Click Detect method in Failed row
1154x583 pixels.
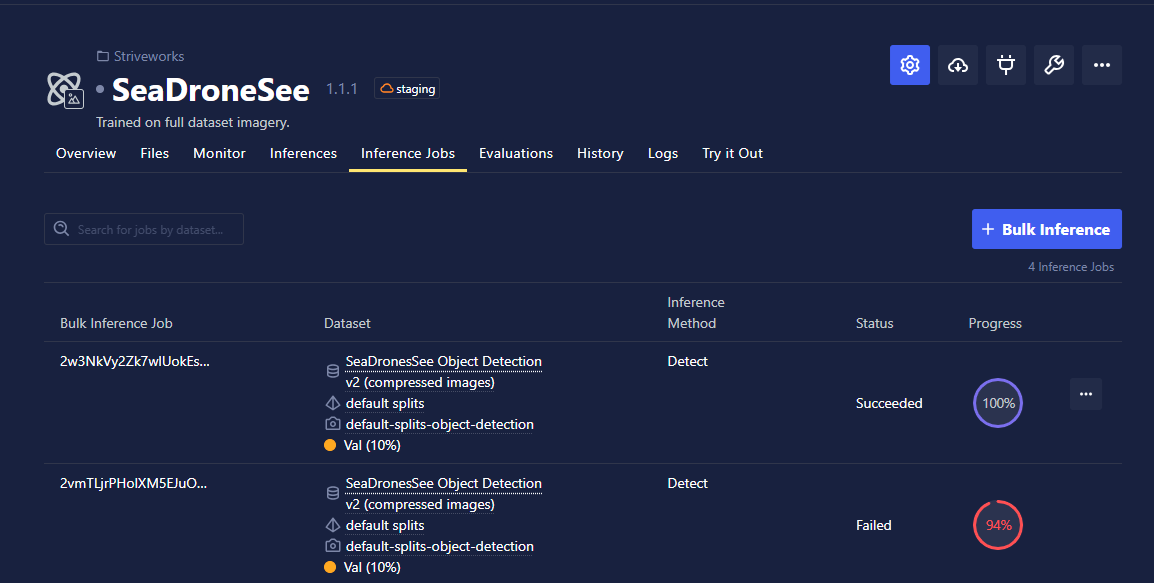[687, 484]
